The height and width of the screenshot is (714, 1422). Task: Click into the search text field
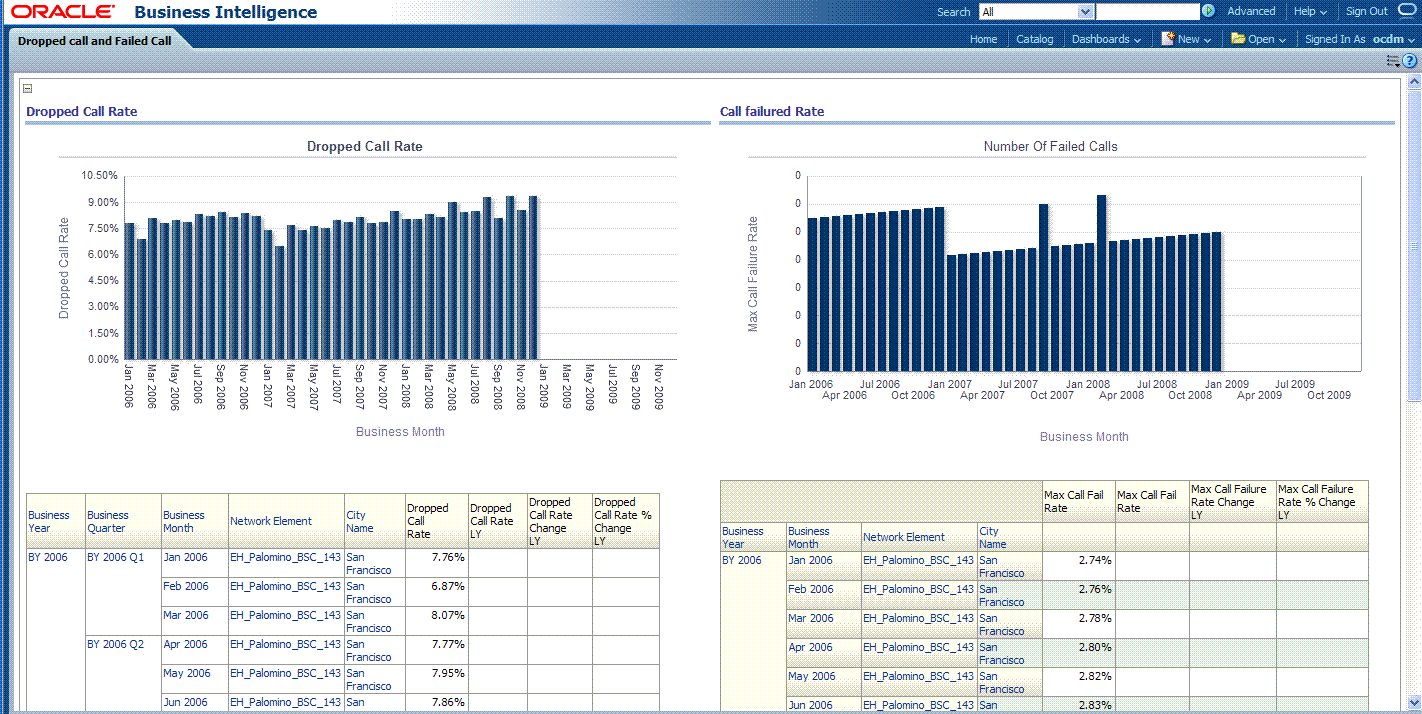[1147, 12]
